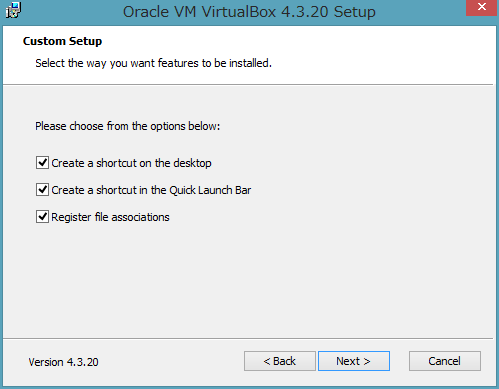This screenshot has width=499, height=389.
Task: Close the VirtualBox Setup window
Action: [482, 7]
